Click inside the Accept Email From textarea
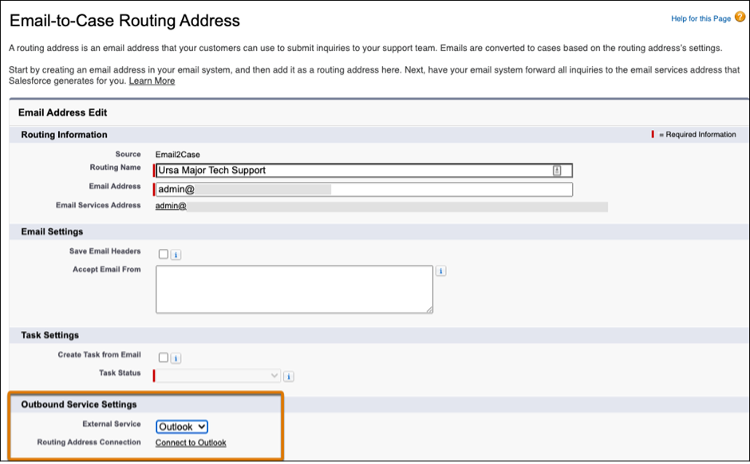The image size is (750, 464). [x=294, y=289]
